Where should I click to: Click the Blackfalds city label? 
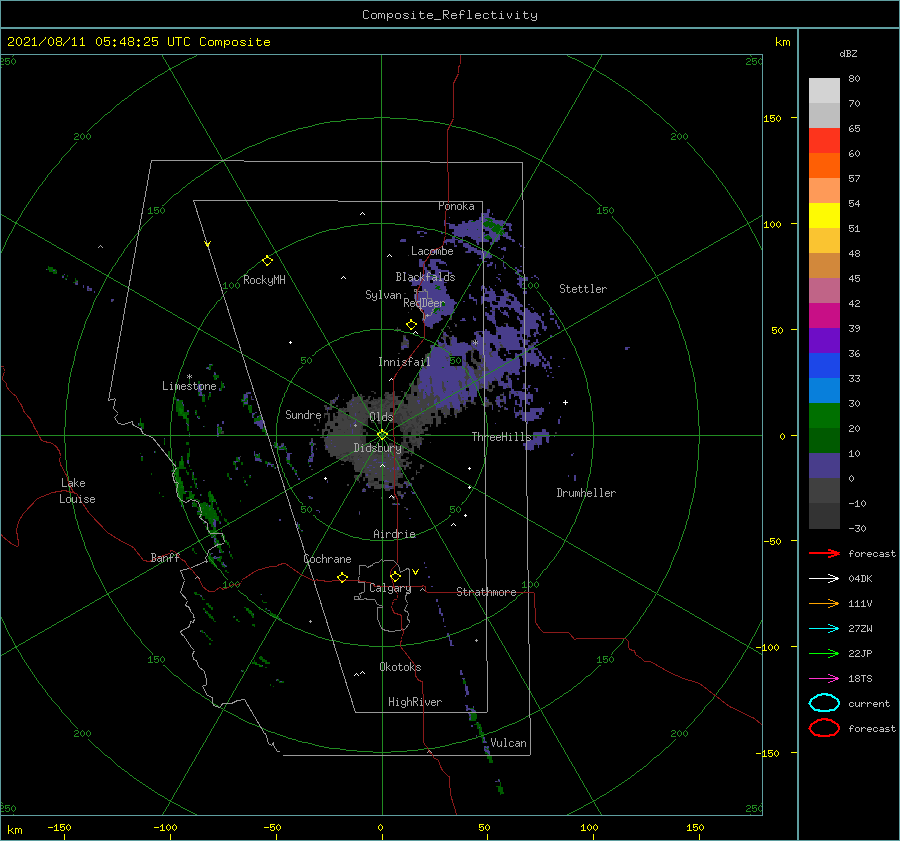point(425,277)
